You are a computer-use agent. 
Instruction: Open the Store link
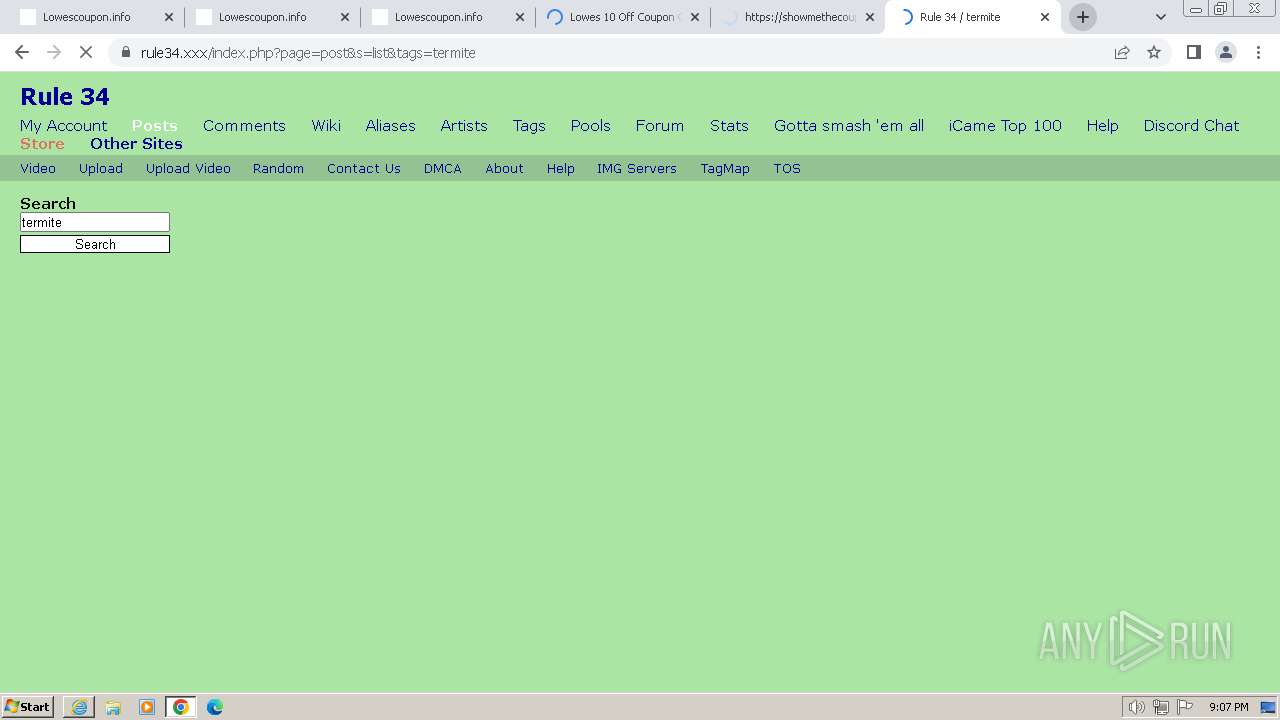pyautogui.click(x=42, y=143)
